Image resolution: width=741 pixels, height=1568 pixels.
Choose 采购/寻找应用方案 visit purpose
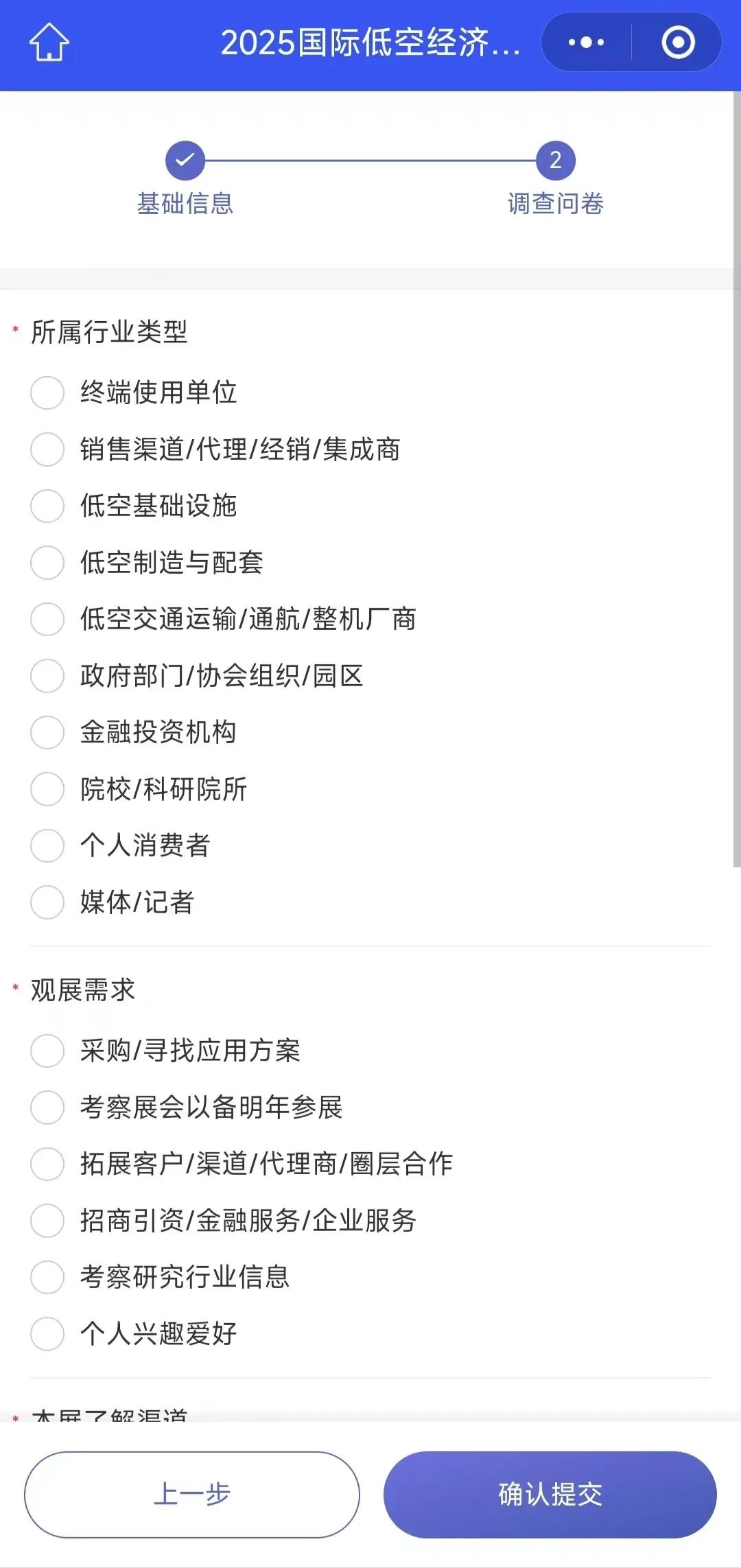point(47,1051)
